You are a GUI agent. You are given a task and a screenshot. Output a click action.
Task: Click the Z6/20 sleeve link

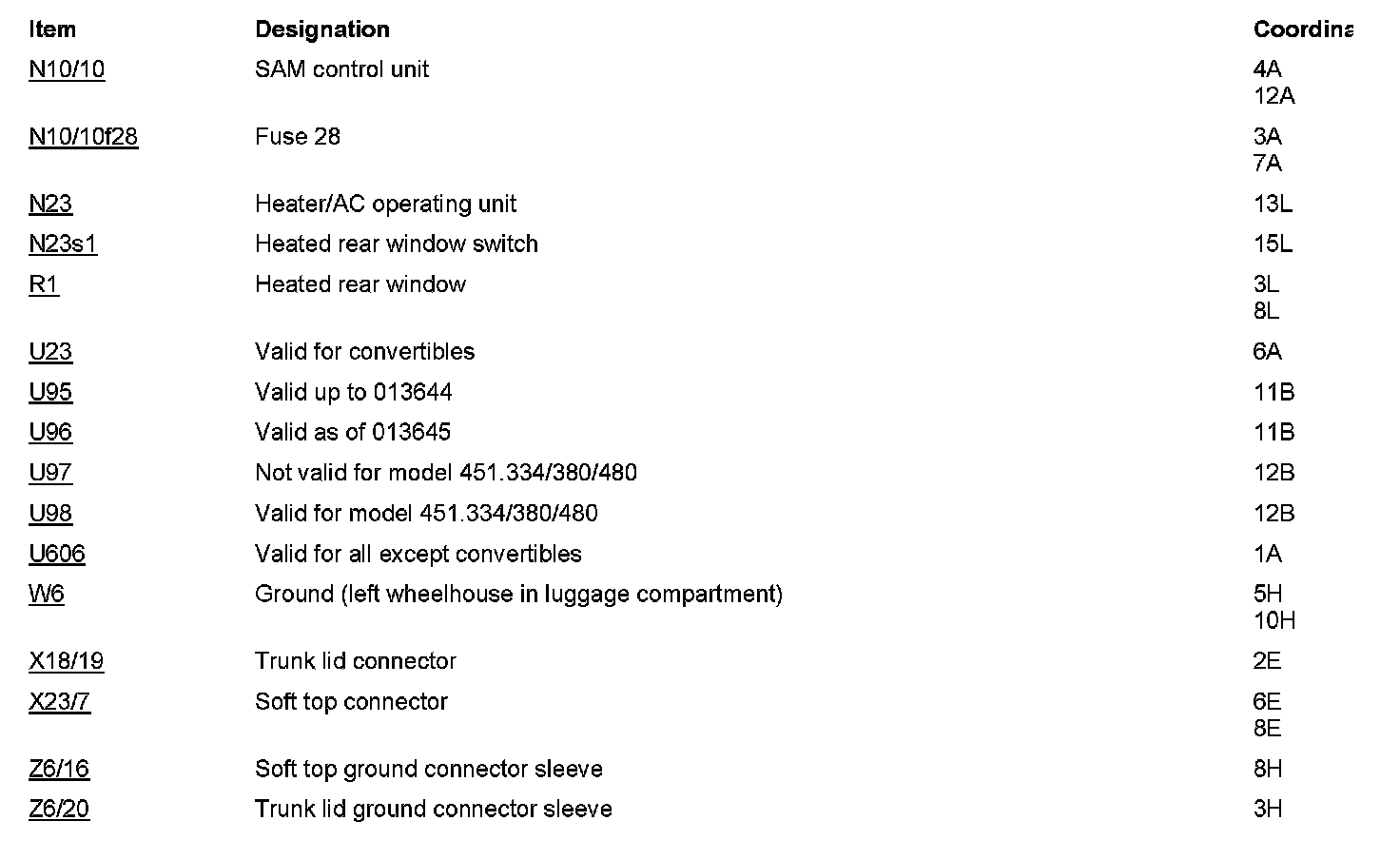coord(59,810)
